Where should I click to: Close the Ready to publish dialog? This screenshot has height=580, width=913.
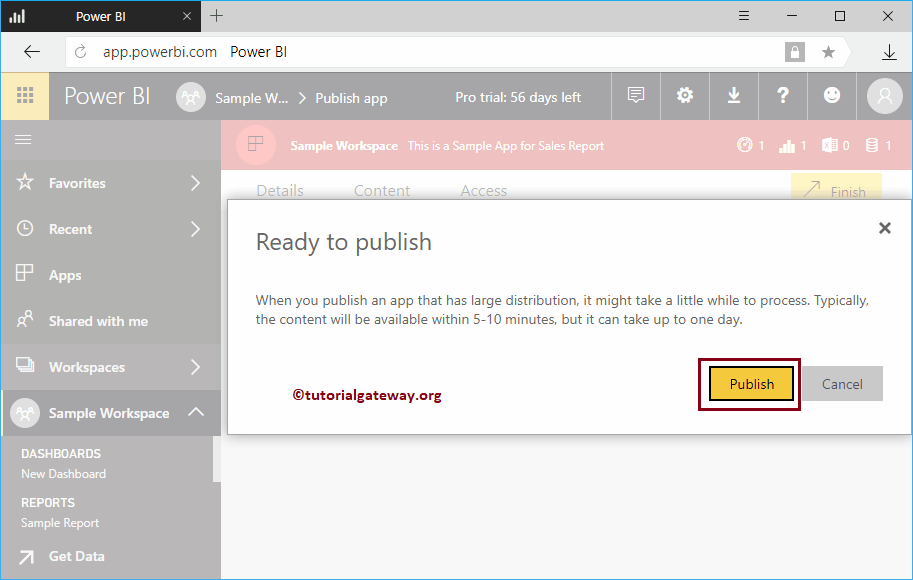pyautogui.click(x=884, y=228)
